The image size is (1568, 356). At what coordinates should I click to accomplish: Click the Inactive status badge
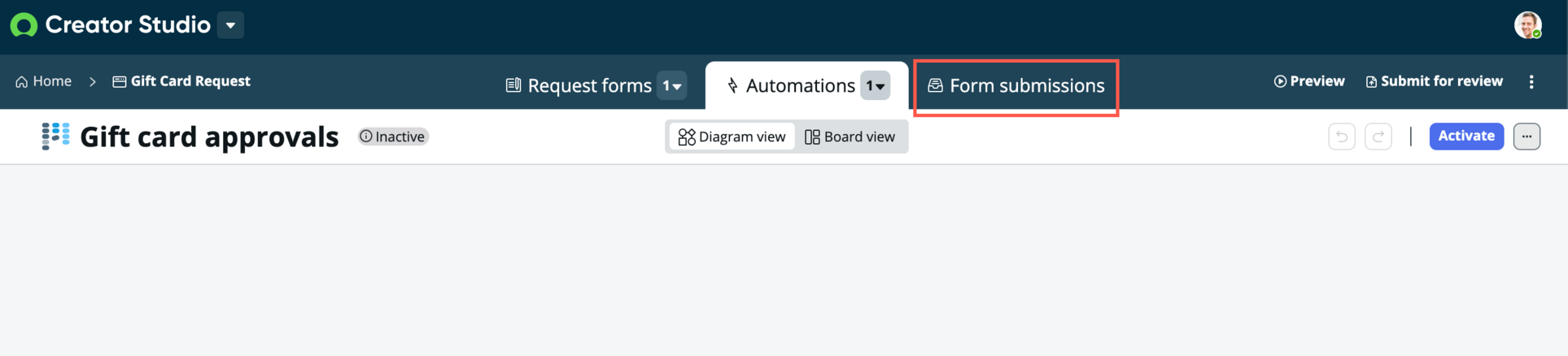(x=393, y=137)
